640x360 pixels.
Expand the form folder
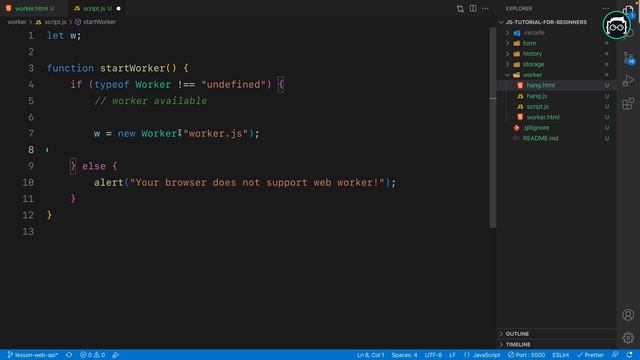pos(529,43)
